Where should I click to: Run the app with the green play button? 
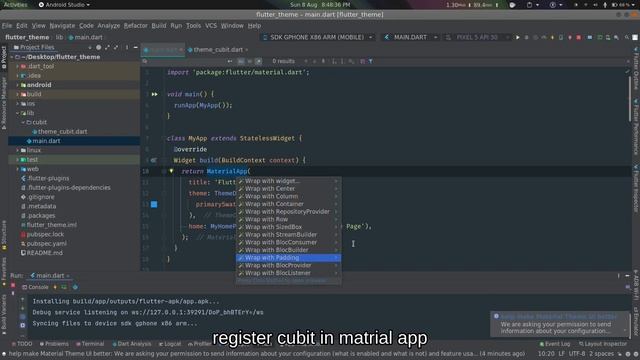[518, 37]
